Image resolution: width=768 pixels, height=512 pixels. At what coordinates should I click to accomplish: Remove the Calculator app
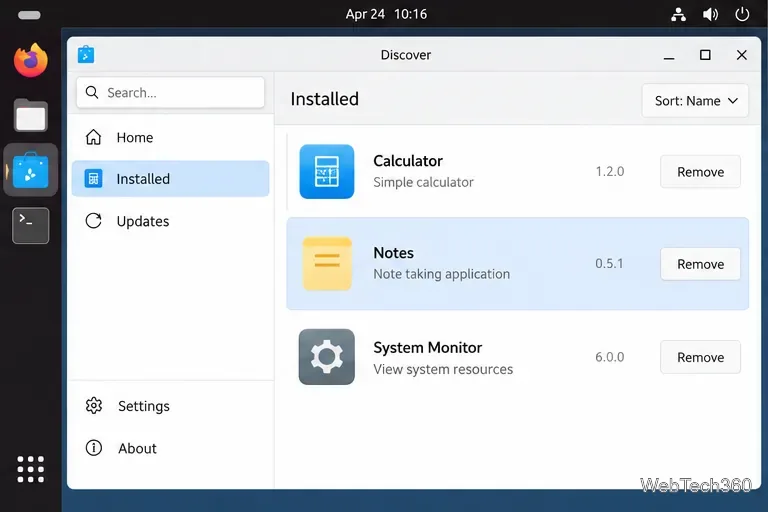click(700, 171)
